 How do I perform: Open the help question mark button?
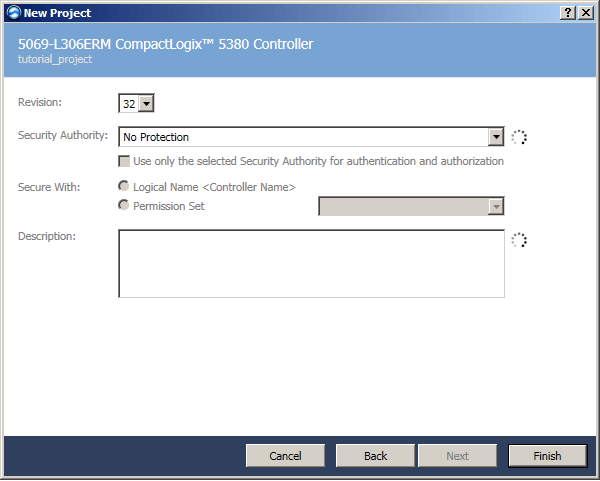coord(568,13)
